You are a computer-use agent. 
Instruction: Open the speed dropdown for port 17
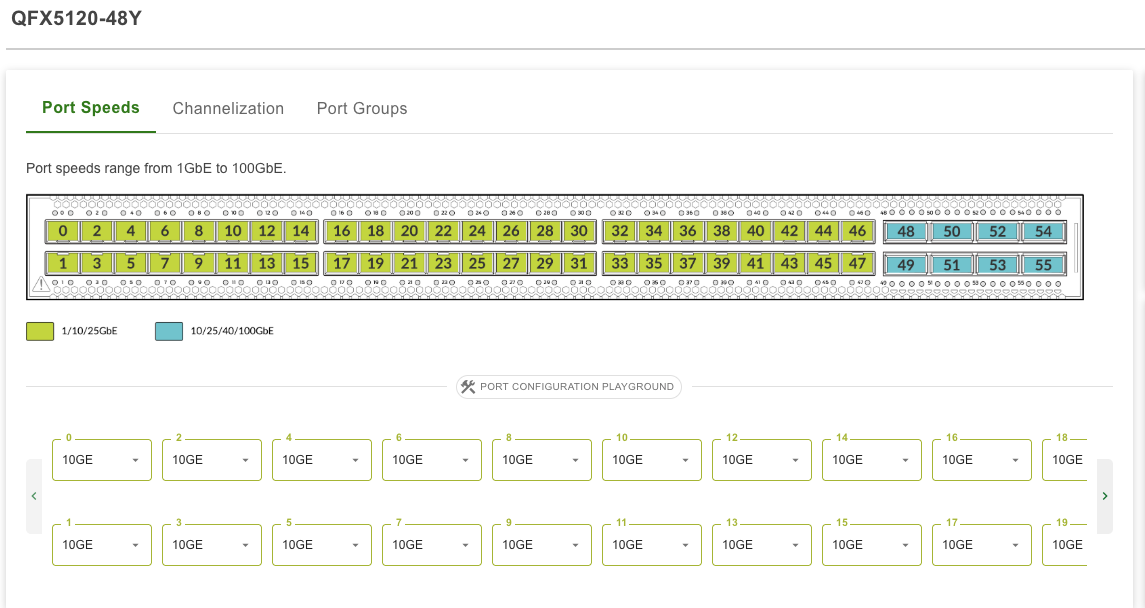(982, 544)
